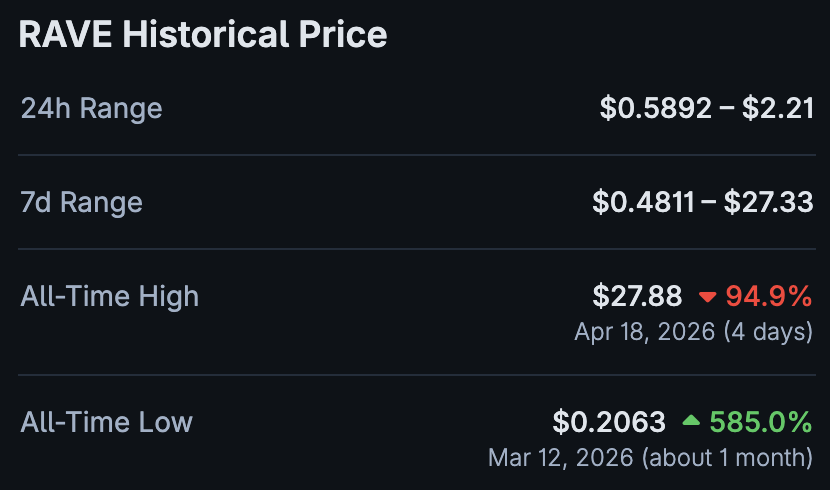The height and width of the screenshot is (490, 830).
Task: Select the 7d Range label
Action: [81, 203]
